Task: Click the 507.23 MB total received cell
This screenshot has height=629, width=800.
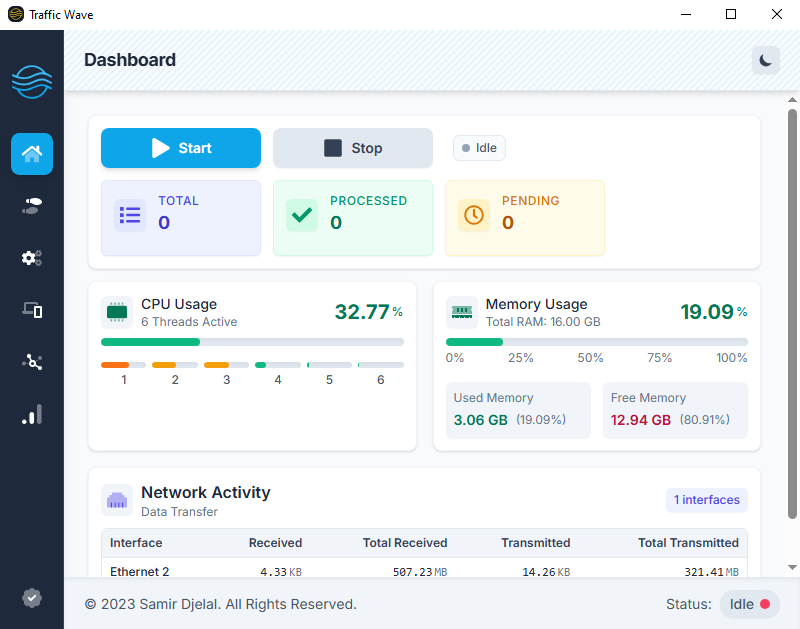Action: [x=419, y=572]
